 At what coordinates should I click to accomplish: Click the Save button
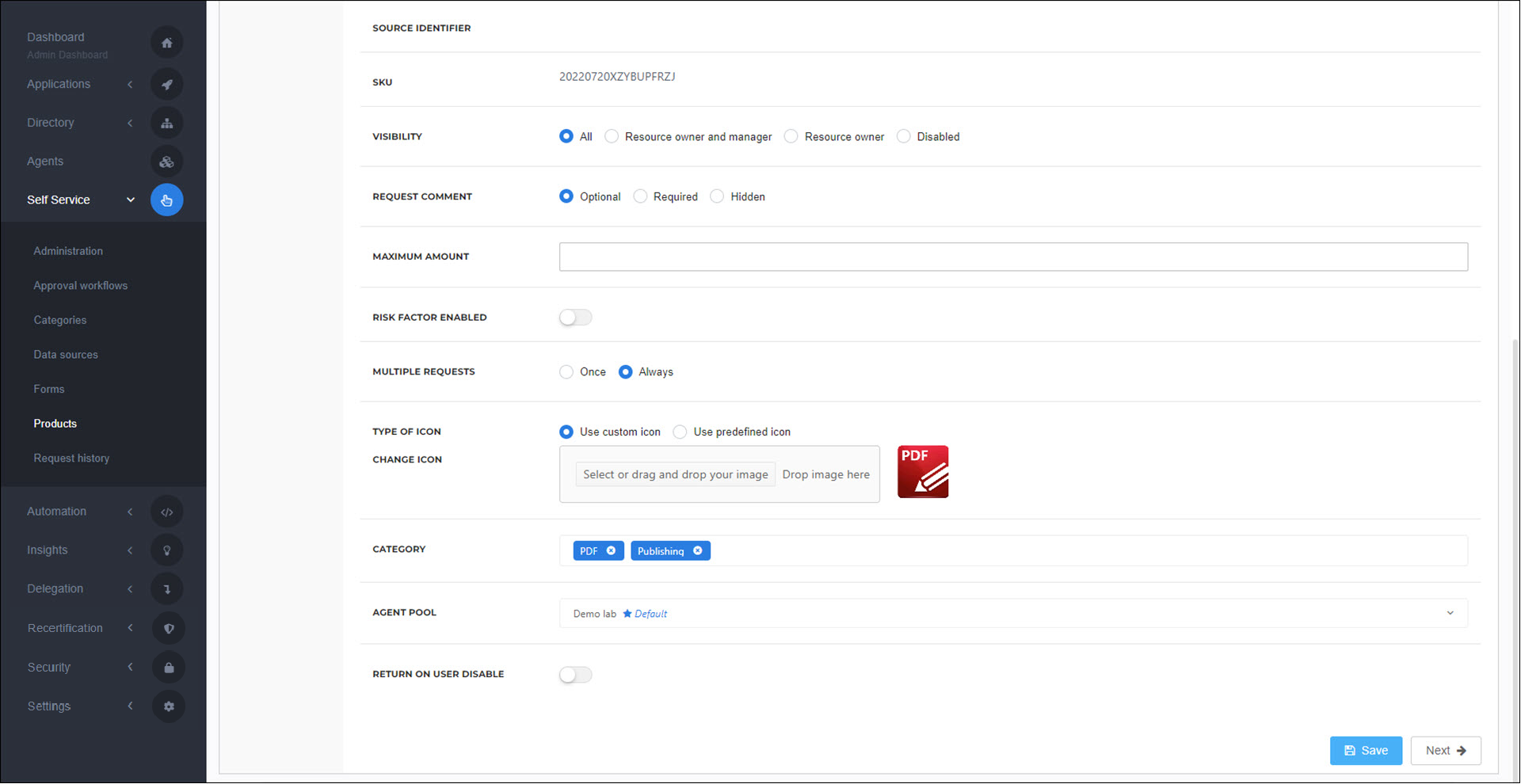click(1365, 751)
